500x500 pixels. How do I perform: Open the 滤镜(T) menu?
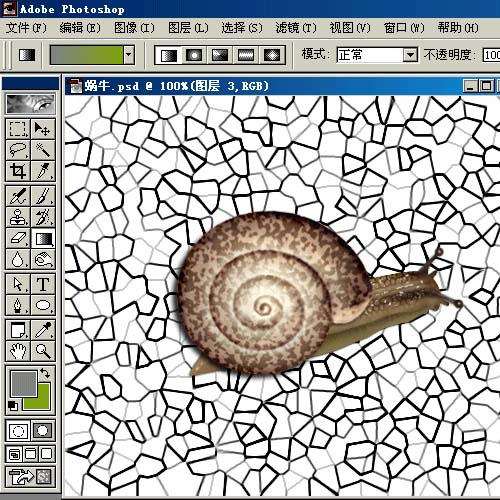click(x=296, y=28)
